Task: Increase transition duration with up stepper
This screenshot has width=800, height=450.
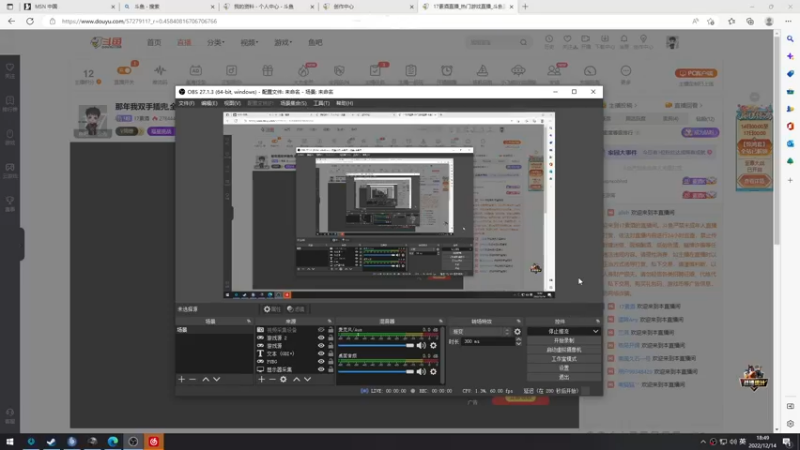Action: (x=518, y=339)
